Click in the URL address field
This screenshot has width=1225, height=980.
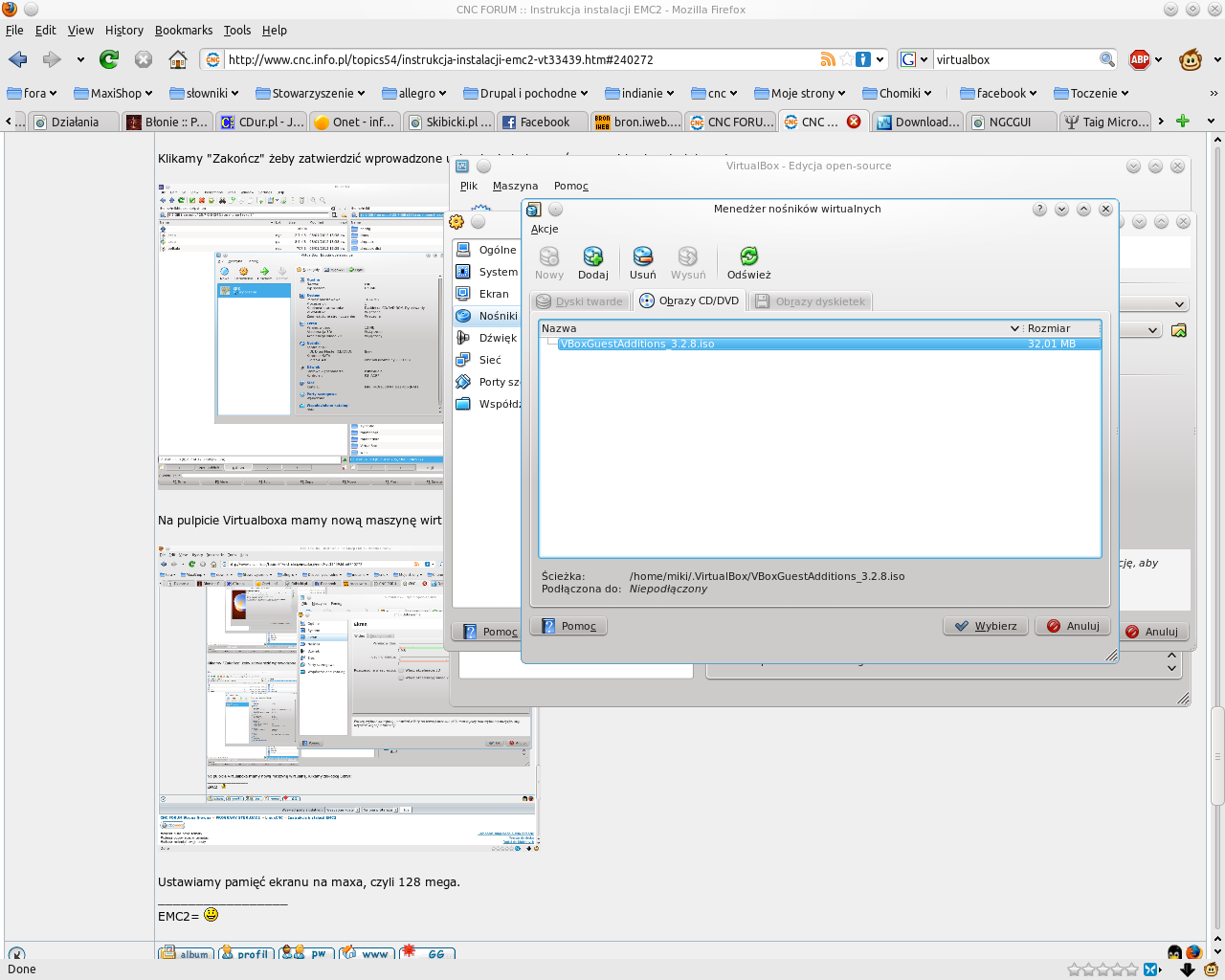tap(522, 59)
